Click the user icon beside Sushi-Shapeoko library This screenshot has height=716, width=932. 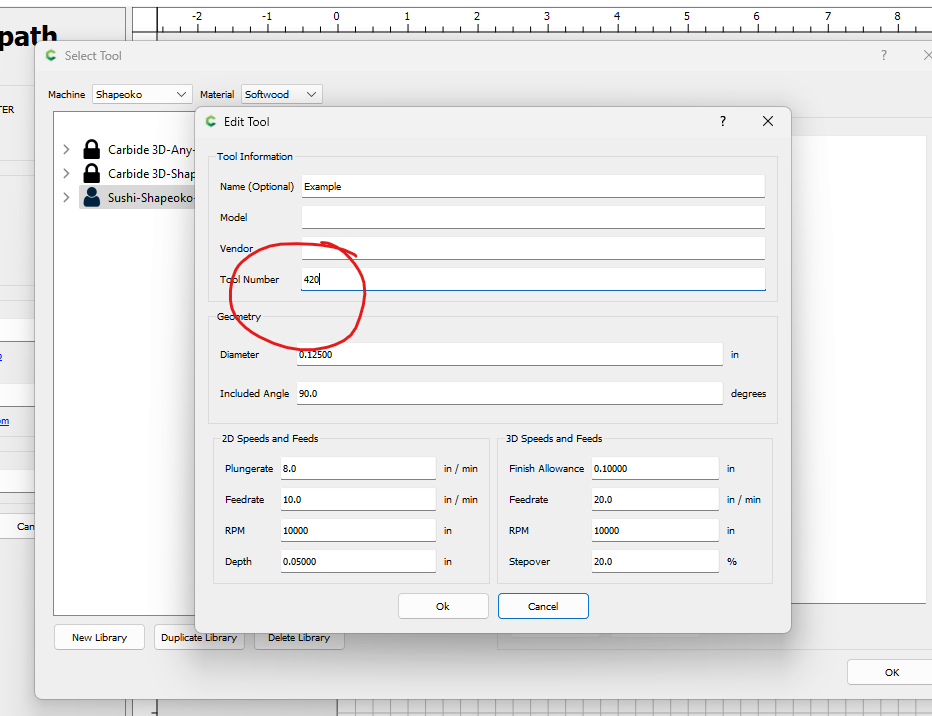(91, 198)
